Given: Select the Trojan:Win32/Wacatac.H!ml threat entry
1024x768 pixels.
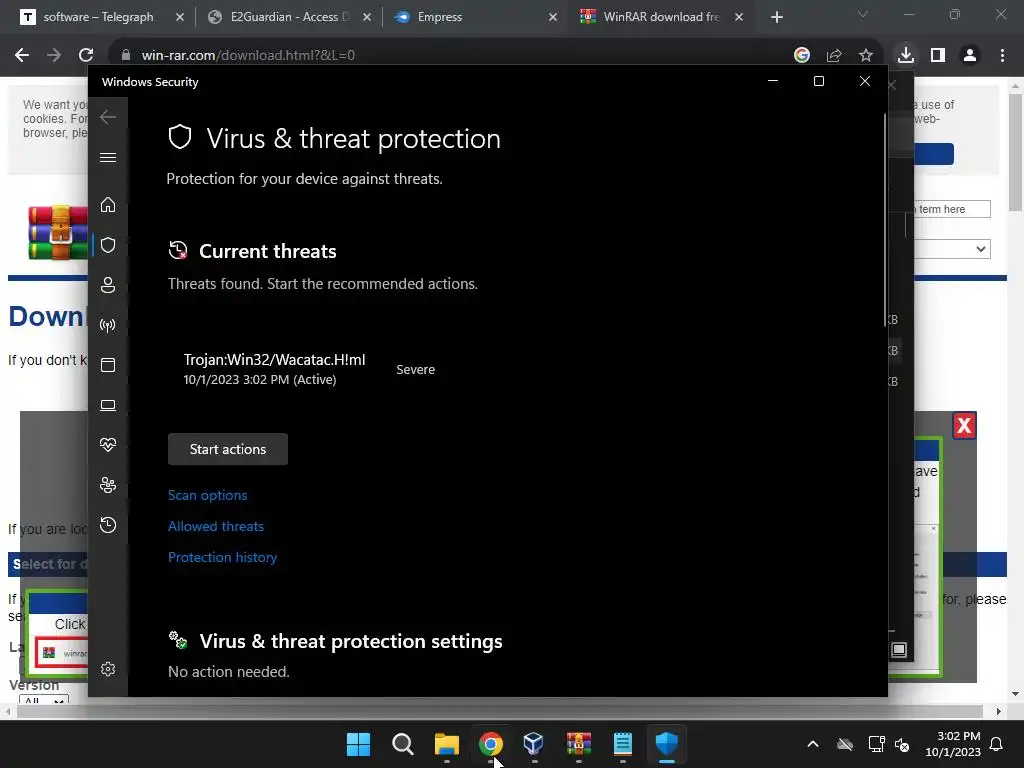Looking at the screenshot, I should click(310, 370).
